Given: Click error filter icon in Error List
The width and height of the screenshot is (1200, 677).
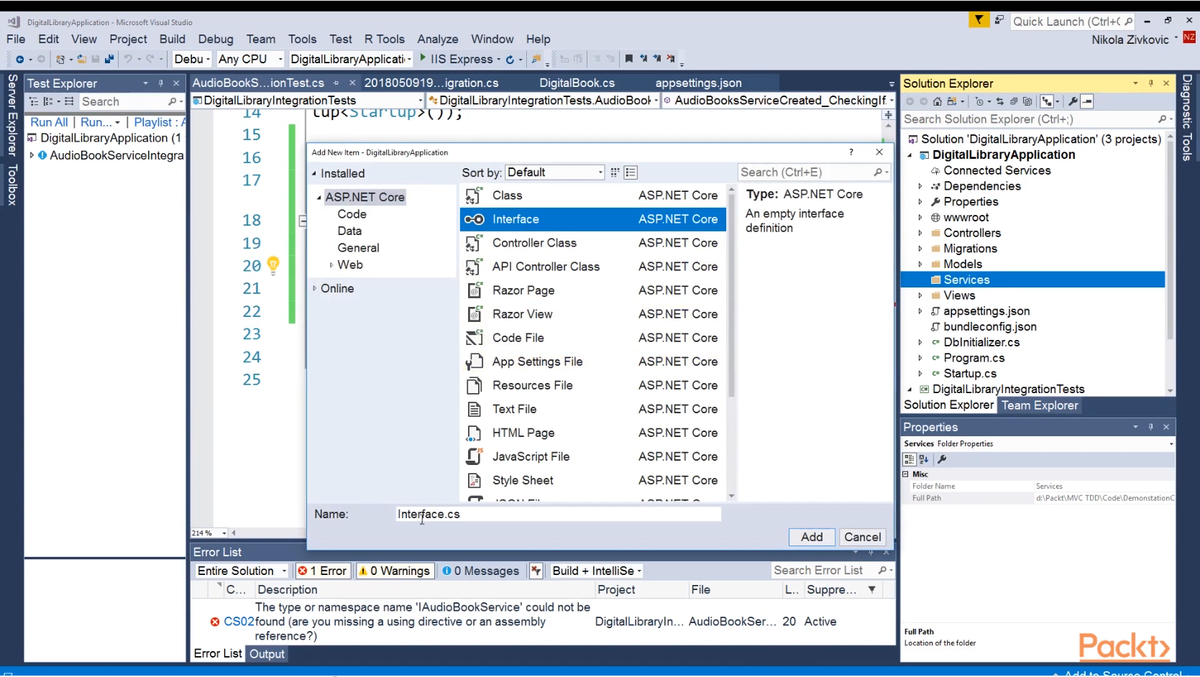Looking at the screenshot, I should click(x=536, y=571).
